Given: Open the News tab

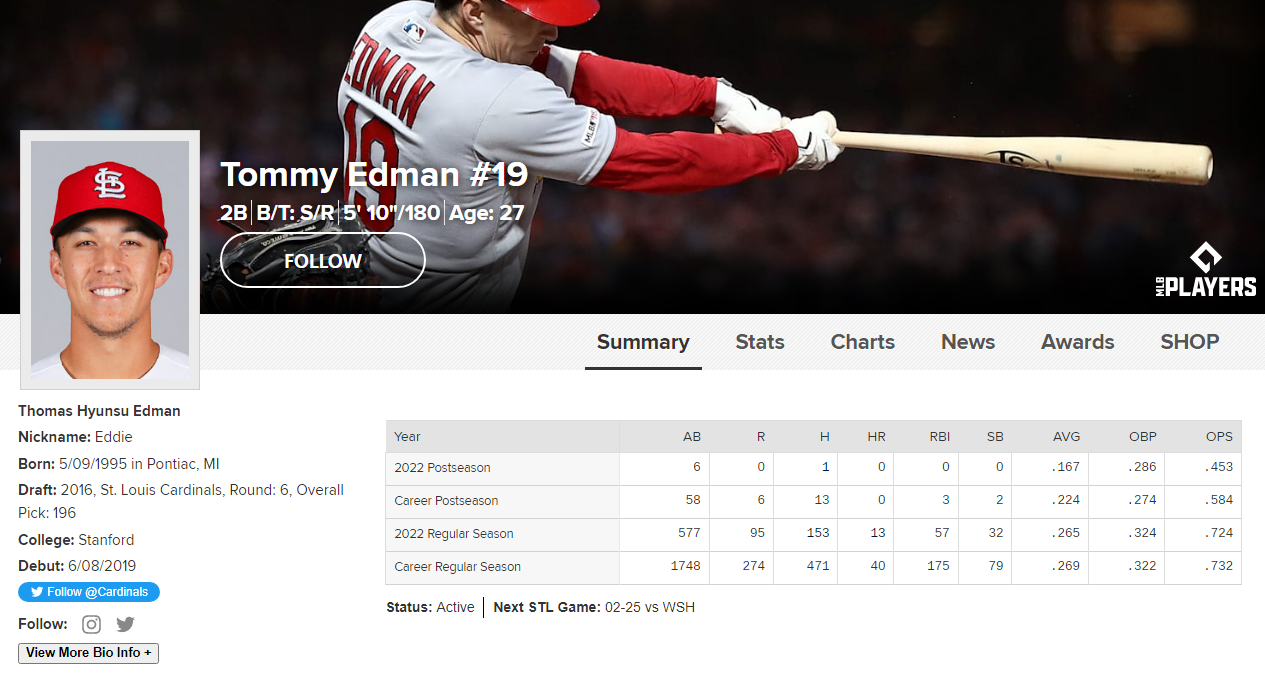Looking at the screenshot, I should tap(968, 342).
